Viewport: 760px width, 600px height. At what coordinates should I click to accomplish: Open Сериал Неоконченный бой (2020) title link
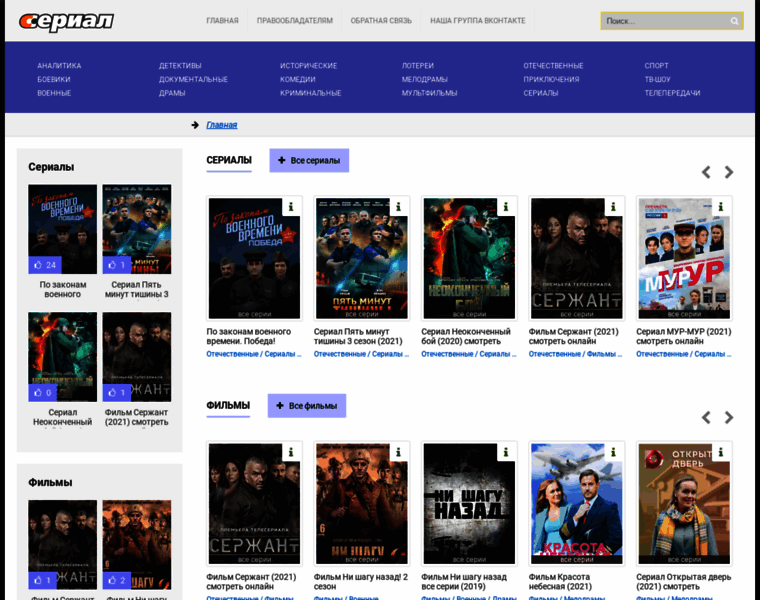pos(466,337)
